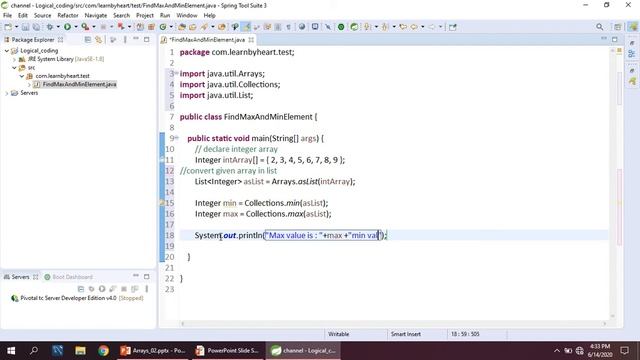Open the Debug configurations dropdown arrow
640x360 pixels.
click(58, 27)
